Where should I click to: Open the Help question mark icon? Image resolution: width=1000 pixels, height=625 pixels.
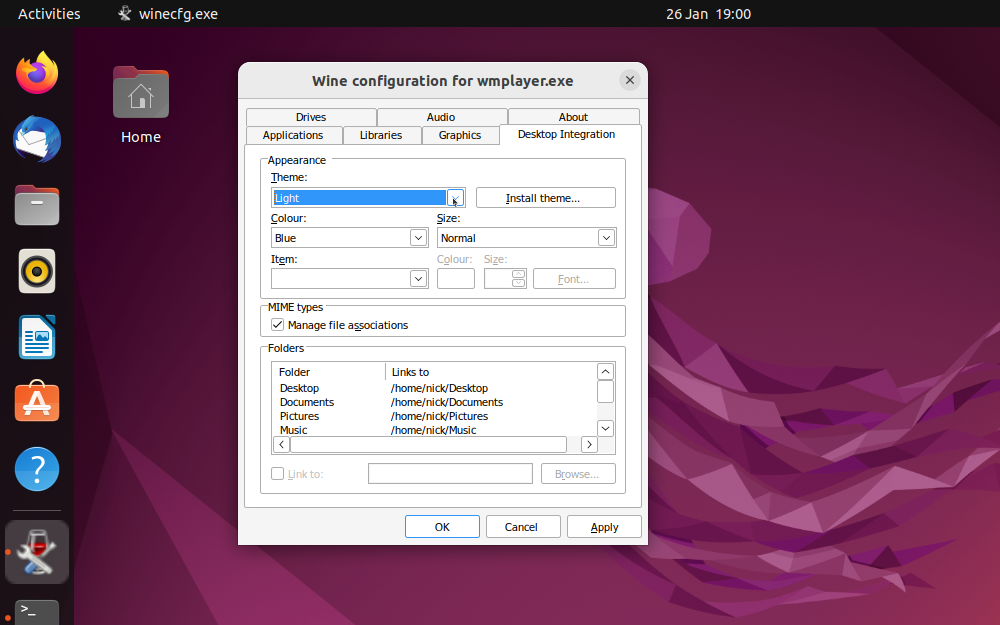coord(37,469)
